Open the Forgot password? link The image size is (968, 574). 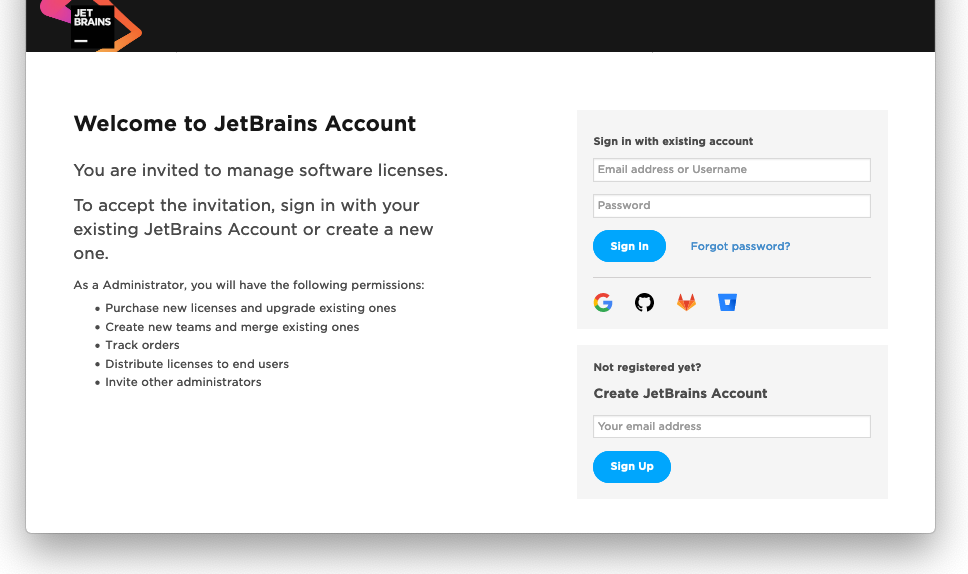coord(740,246)
